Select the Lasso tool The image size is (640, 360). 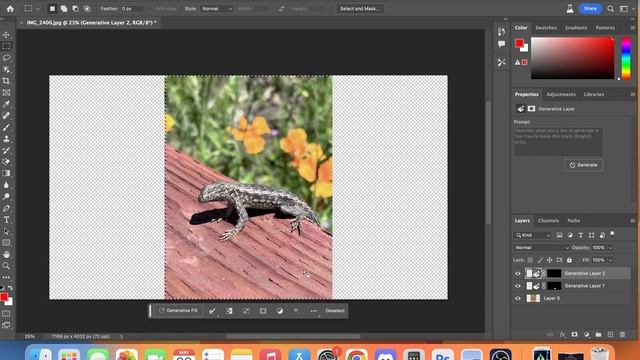pos(6,58)
